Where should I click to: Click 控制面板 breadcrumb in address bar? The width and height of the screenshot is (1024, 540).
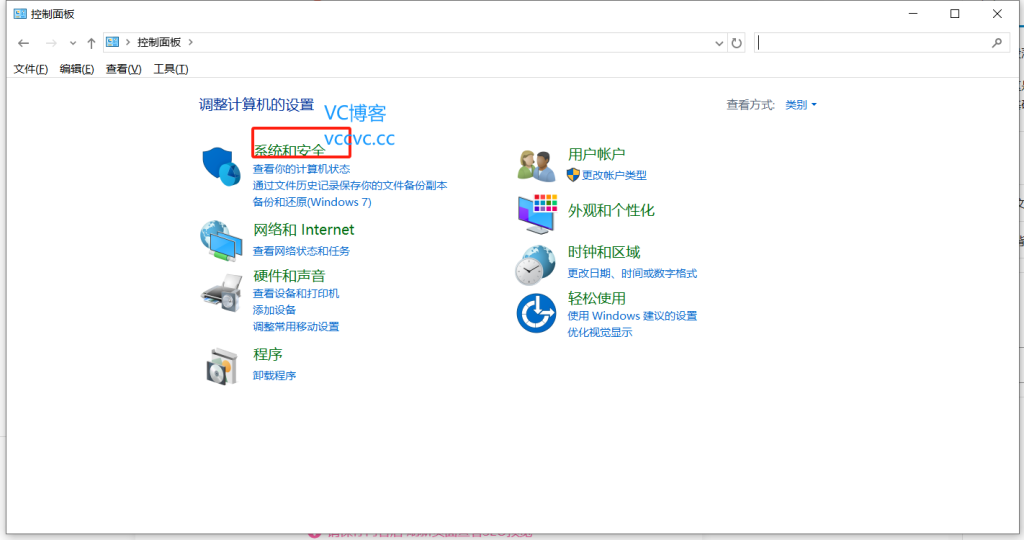tap(159, 42)
